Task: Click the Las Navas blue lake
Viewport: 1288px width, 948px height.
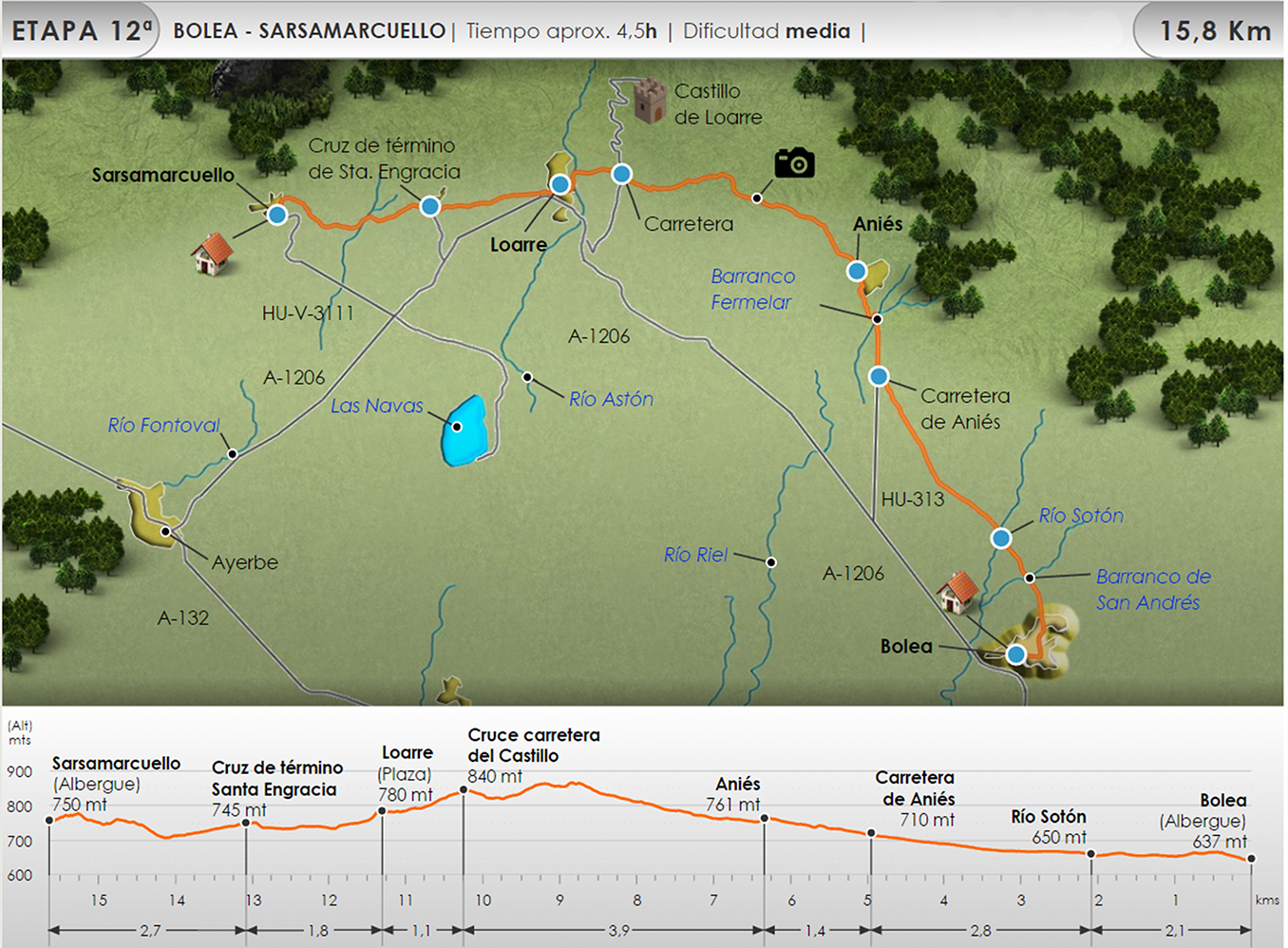Action: [x=464, y=431]
